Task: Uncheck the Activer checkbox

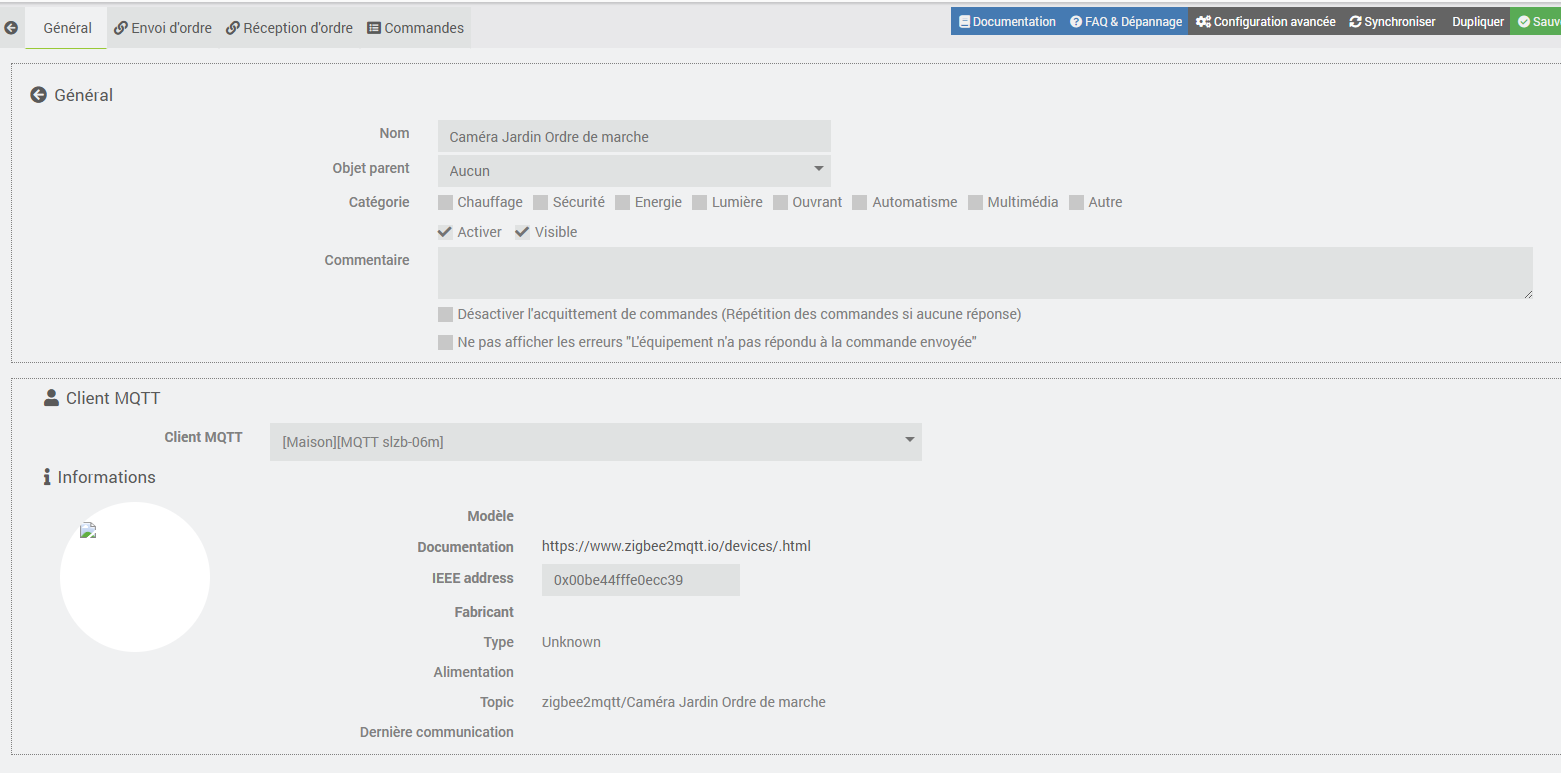Action: tap(446, 232)
